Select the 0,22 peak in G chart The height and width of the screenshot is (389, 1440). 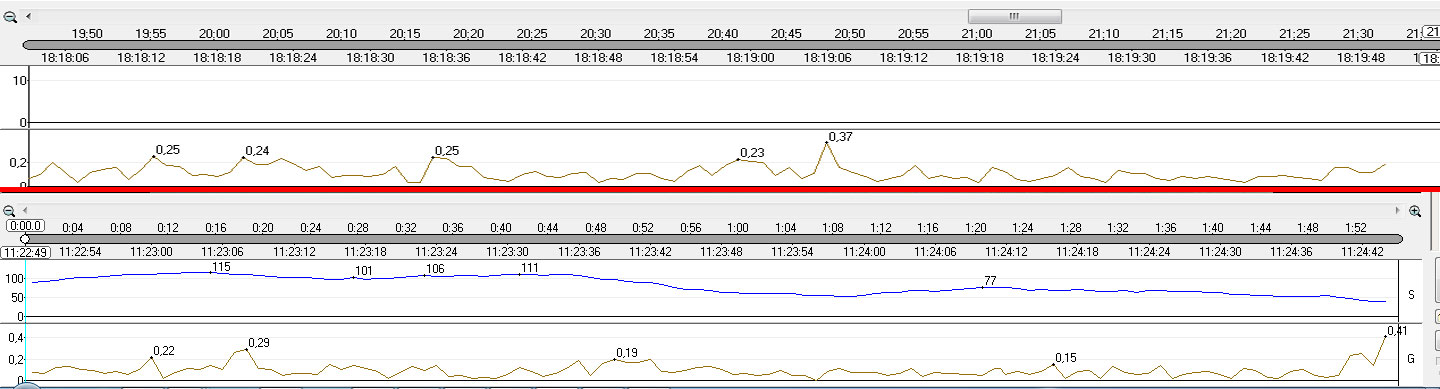click(x=152, y=357)
